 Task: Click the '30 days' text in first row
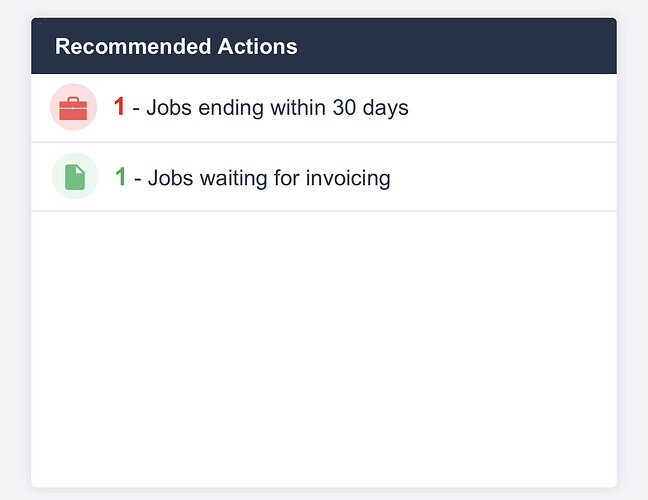[x=371, y=108]
